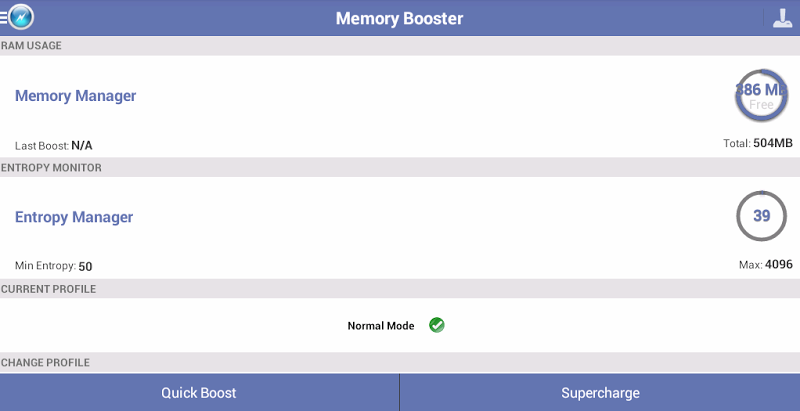Image resolution: width=800 pixels, height=411 pixels.
Task: Open the app menu via lightning logo
Action: tap(21, 17)
